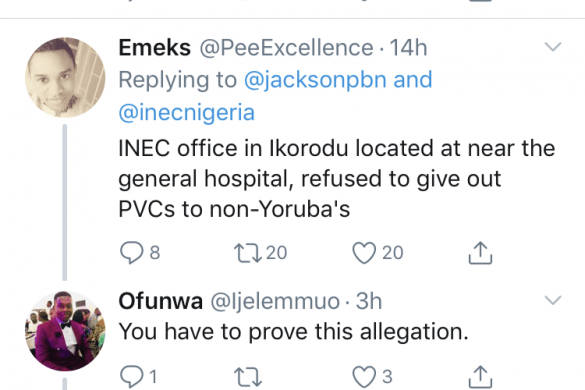Share Emeks' tweet via share icon
The width and height of the screenshot is (585, 390).
point(480,253)
